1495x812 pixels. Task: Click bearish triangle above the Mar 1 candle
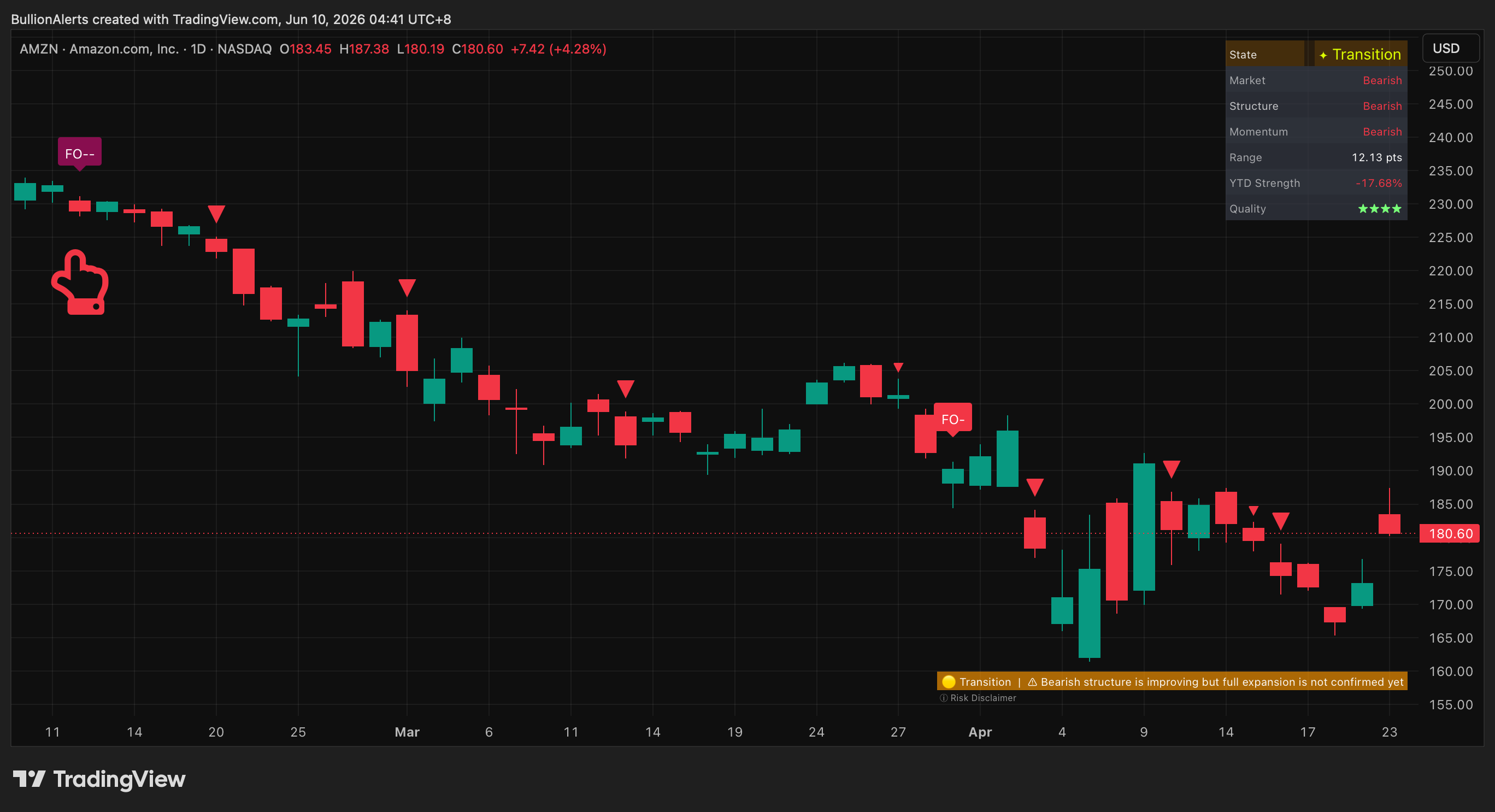click(x=407, y=287)
